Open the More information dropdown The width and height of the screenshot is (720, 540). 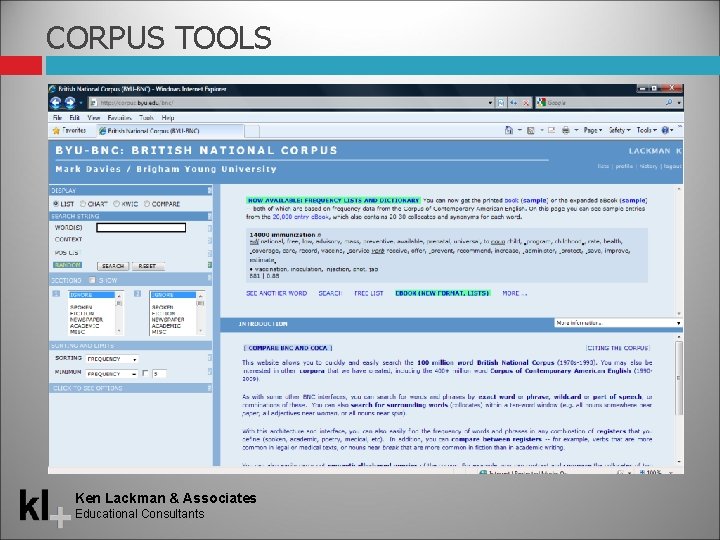coord(618,323)
